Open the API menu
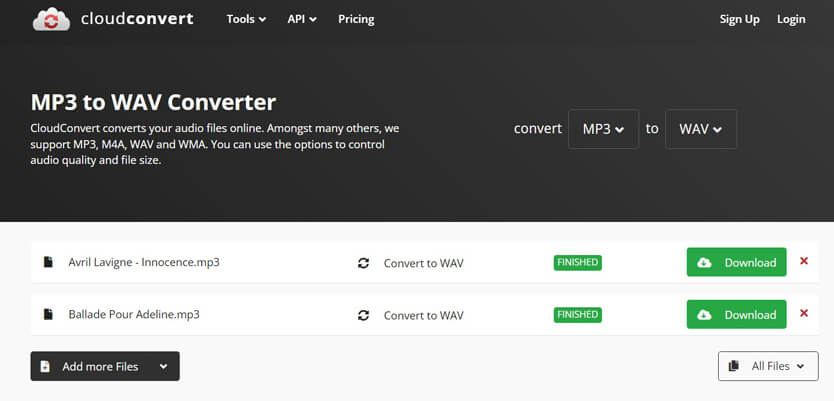 (x=302, y=19)
